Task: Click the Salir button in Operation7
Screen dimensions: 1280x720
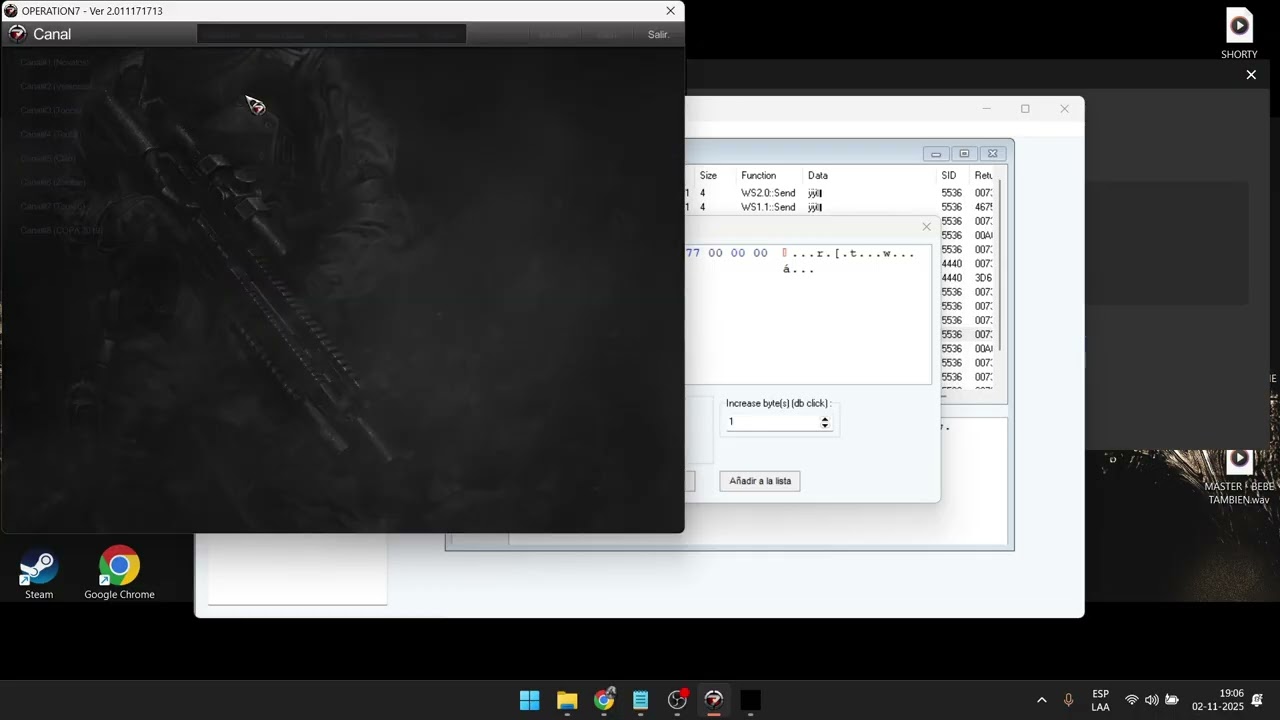Action: coord(658,34)
